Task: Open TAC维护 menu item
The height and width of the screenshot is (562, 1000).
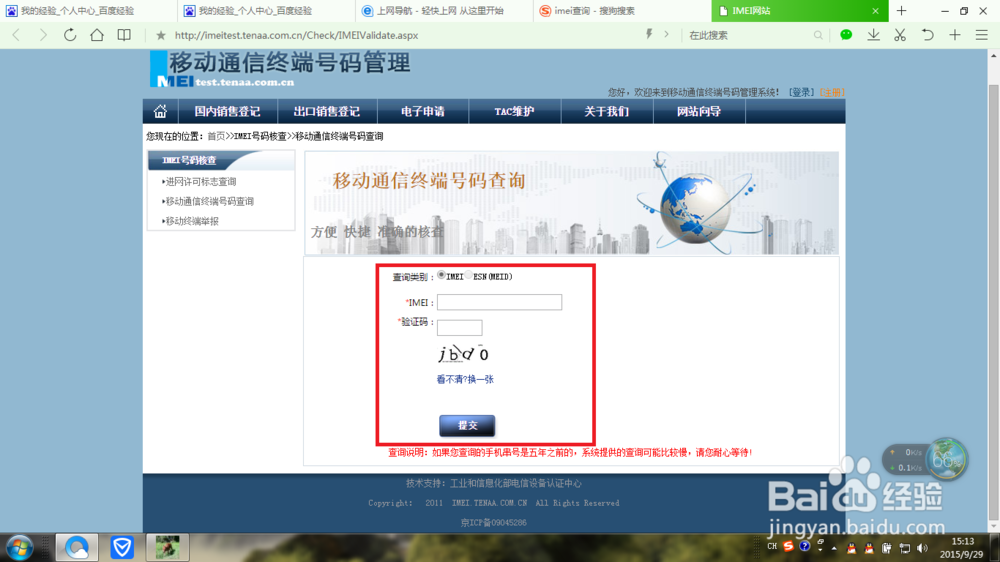Action: (x=515, y=112)
